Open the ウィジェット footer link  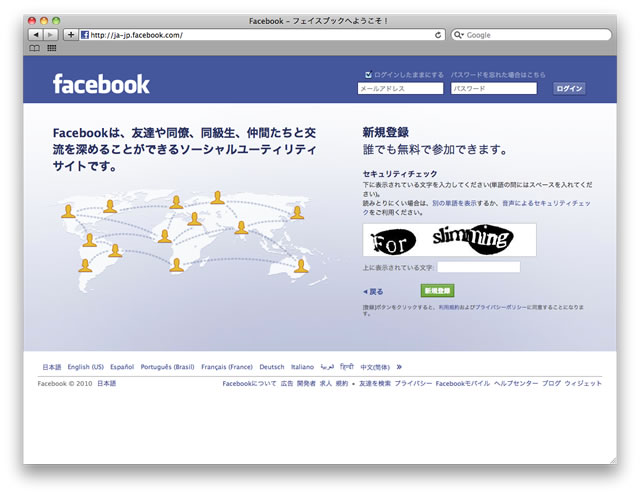[583, 383]
